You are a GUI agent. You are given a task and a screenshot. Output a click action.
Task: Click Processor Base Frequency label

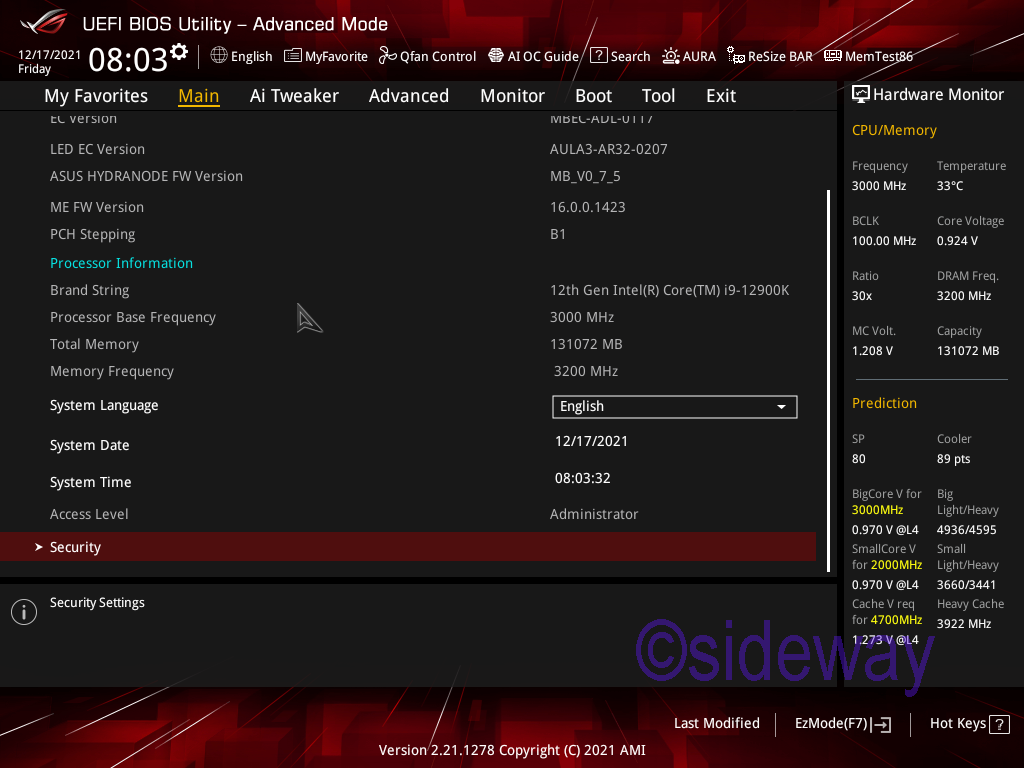pyautogui.click(x=133, y=317)
